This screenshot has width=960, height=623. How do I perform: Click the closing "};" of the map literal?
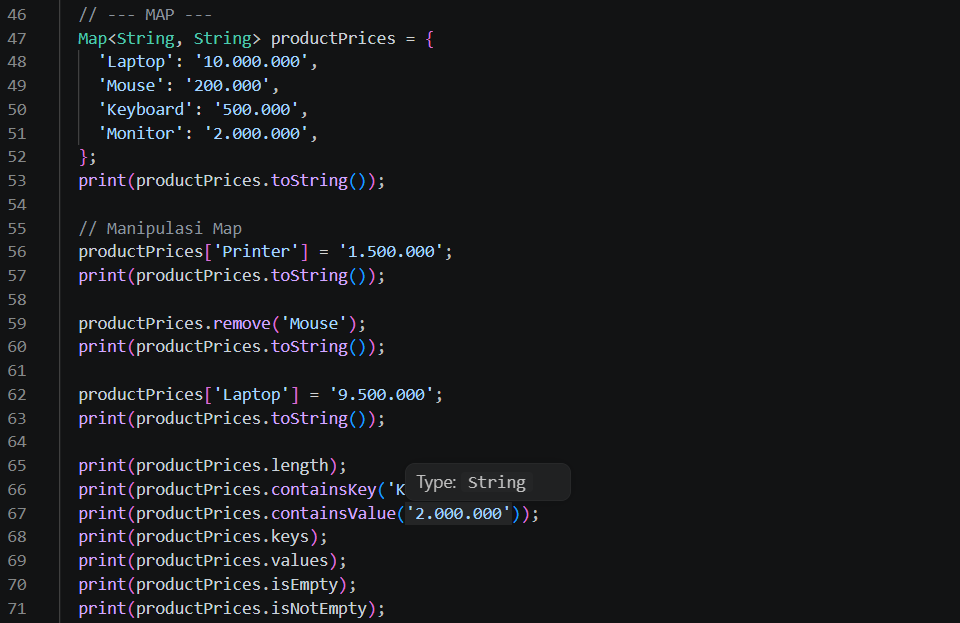(x=88, y=157)
